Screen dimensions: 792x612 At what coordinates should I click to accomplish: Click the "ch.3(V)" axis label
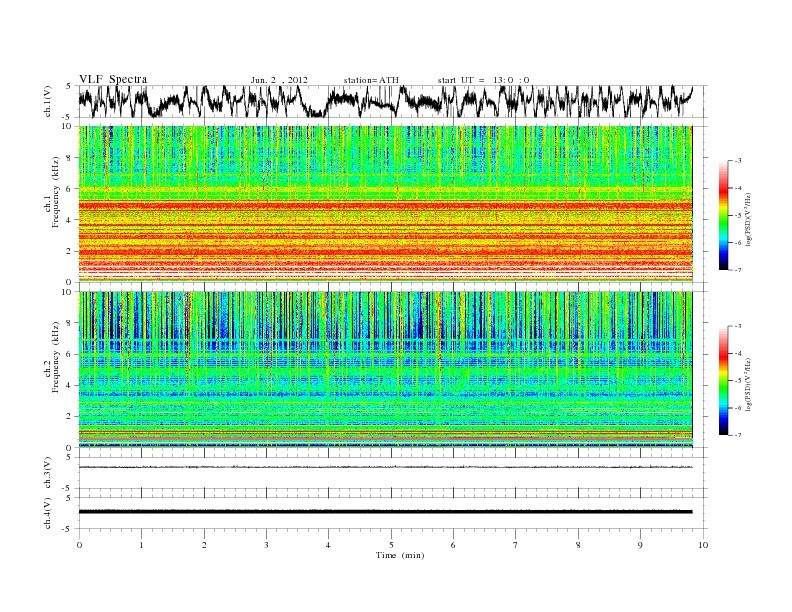48,473
